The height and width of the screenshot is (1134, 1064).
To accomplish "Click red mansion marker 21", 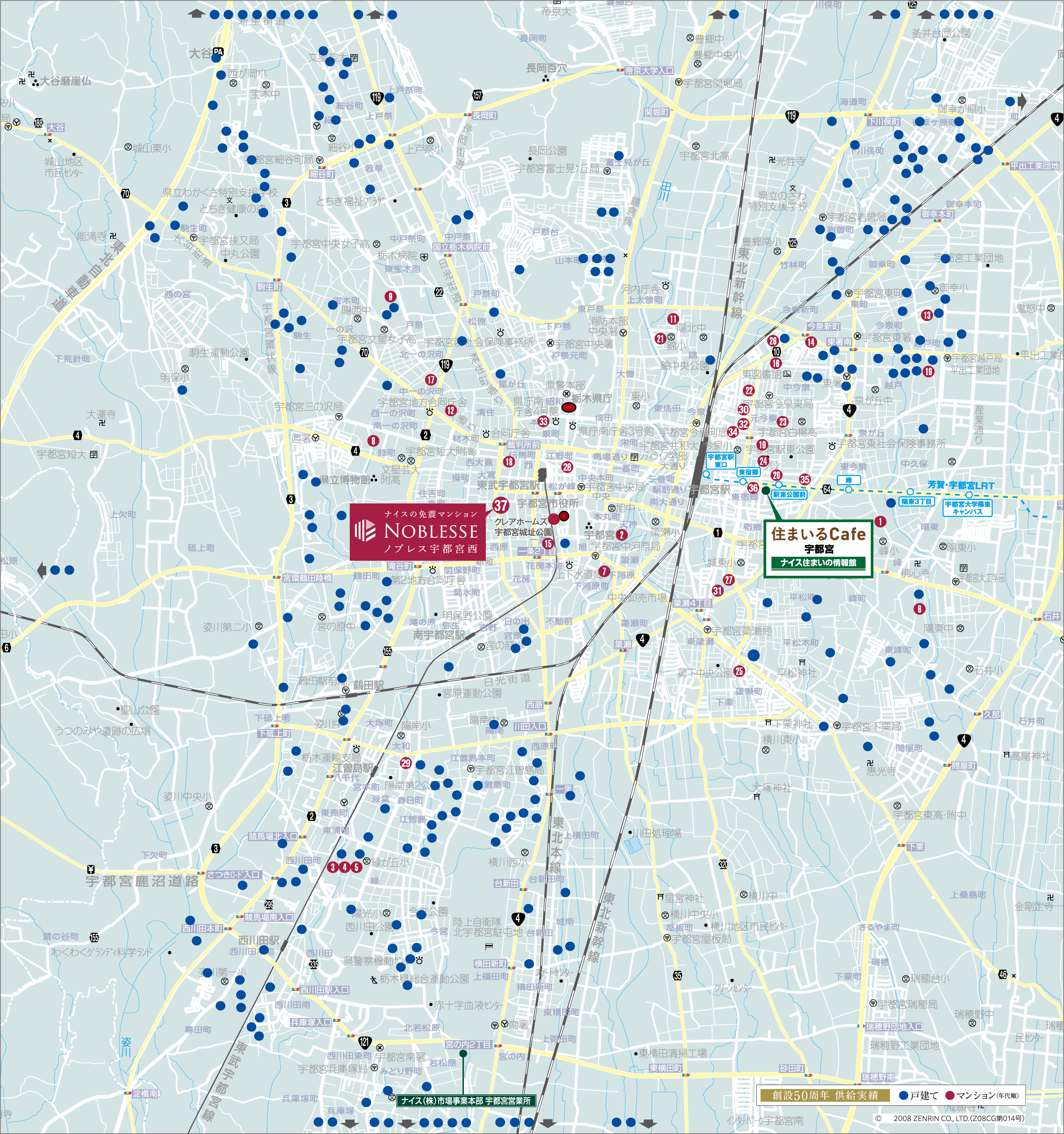I will (x=660, y=338).
